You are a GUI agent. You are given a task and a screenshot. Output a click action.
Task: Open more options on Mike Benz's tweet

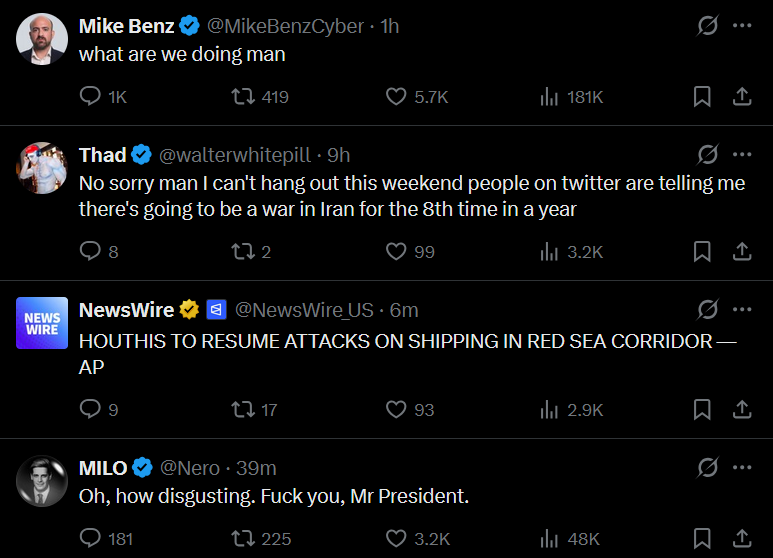pos(742,26)
